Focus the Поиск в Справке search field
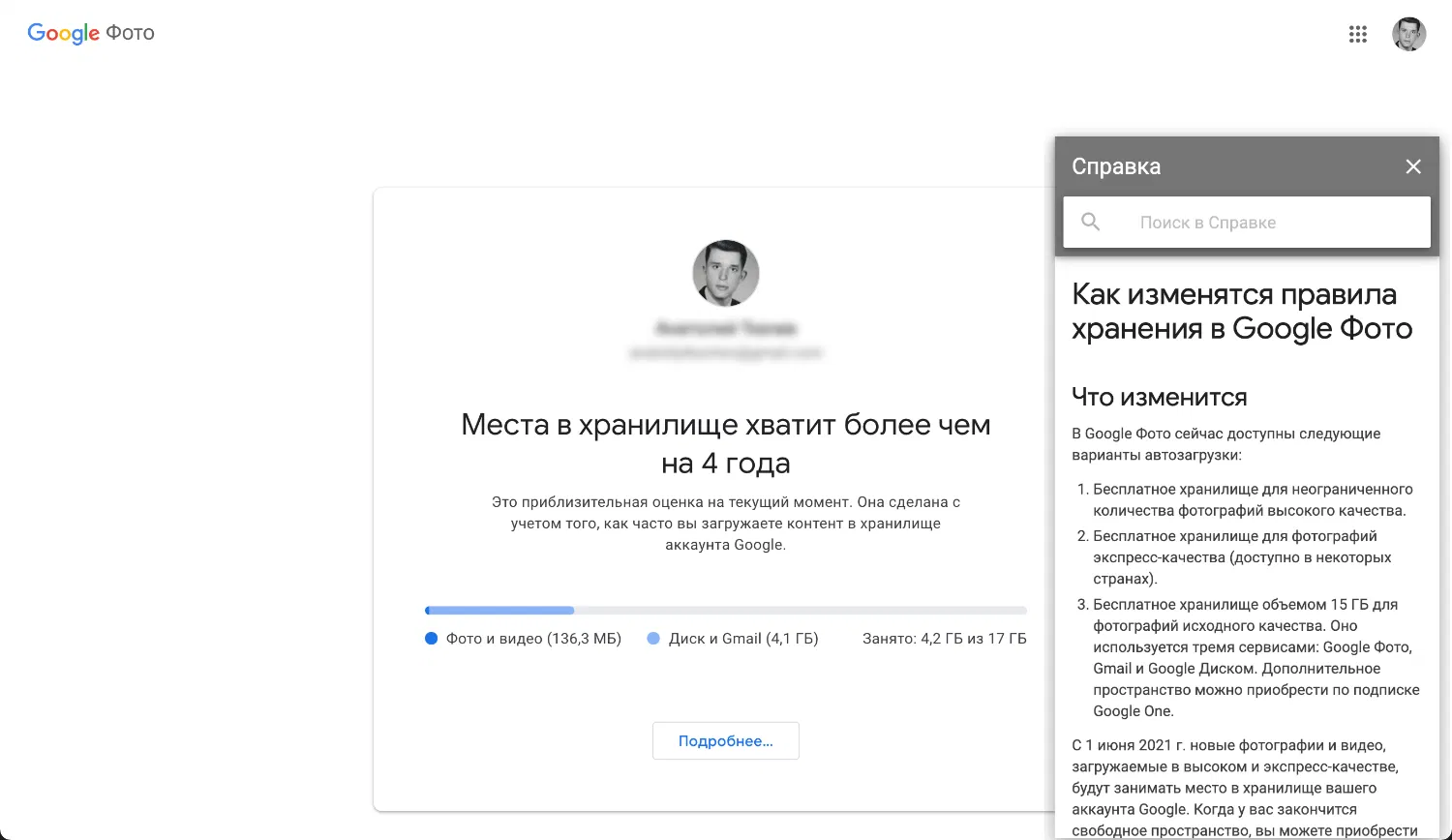Image resolution: width=1452 pixels, height=840 pixels. point(1247,223)
